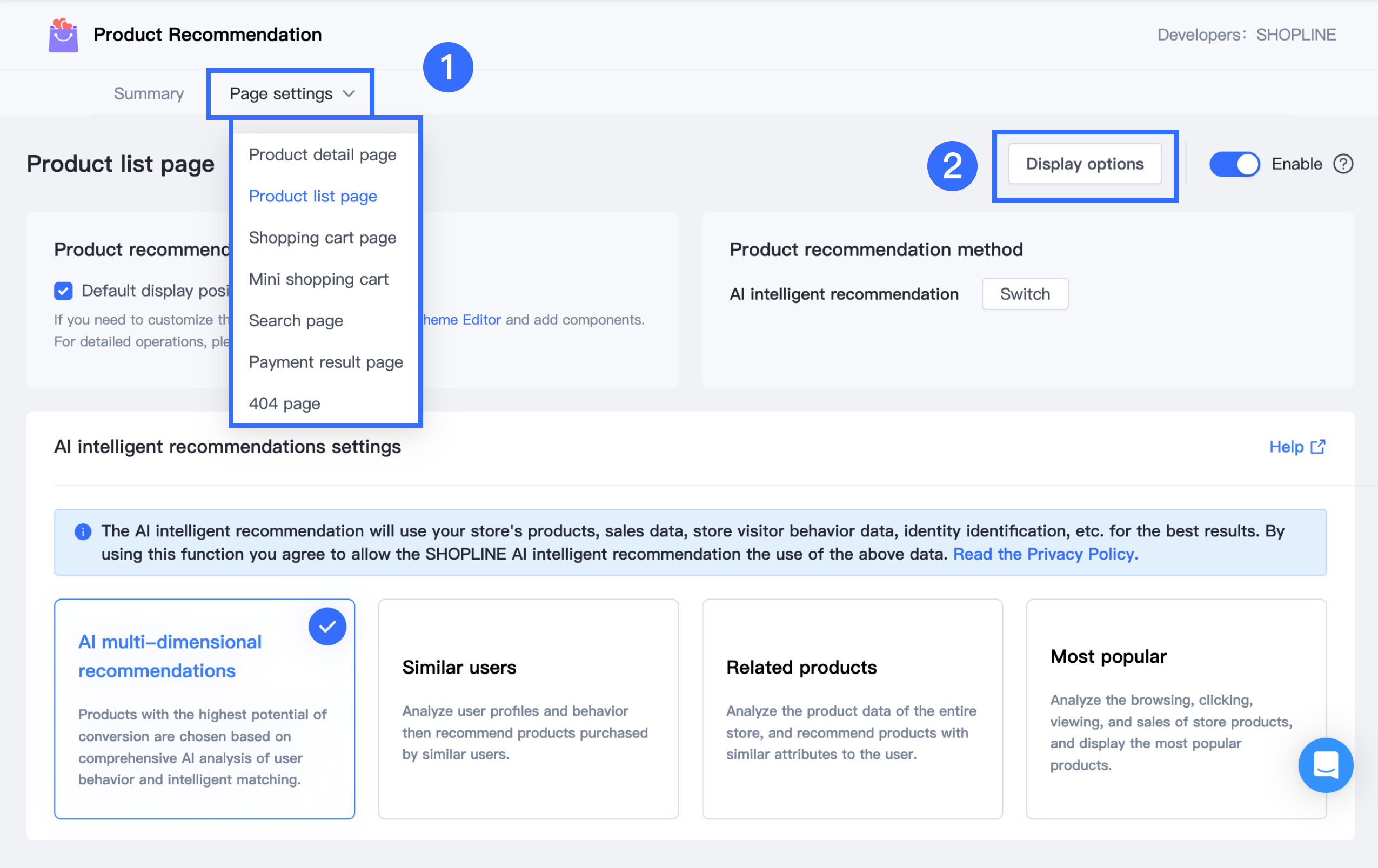Viewport: 1378px width, 868px height.
Task: Toggle the Enable switch off
Action: point(1234,164)
